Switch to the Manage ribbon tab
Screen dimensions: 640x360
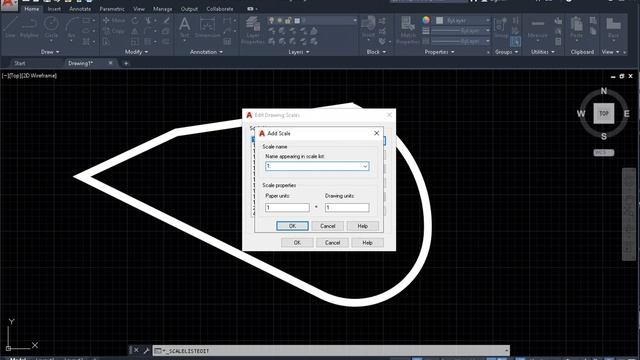(162, 9)
